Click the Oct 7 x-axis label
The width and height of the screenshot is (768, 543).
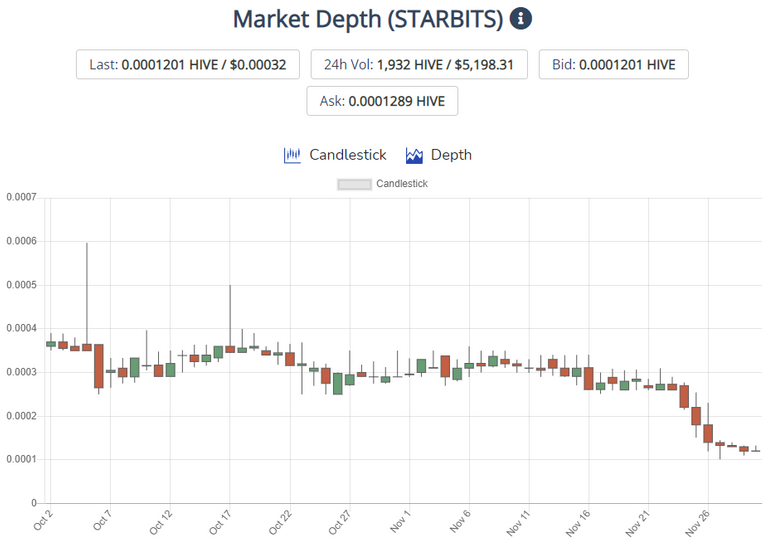click(x=102, y=520)
